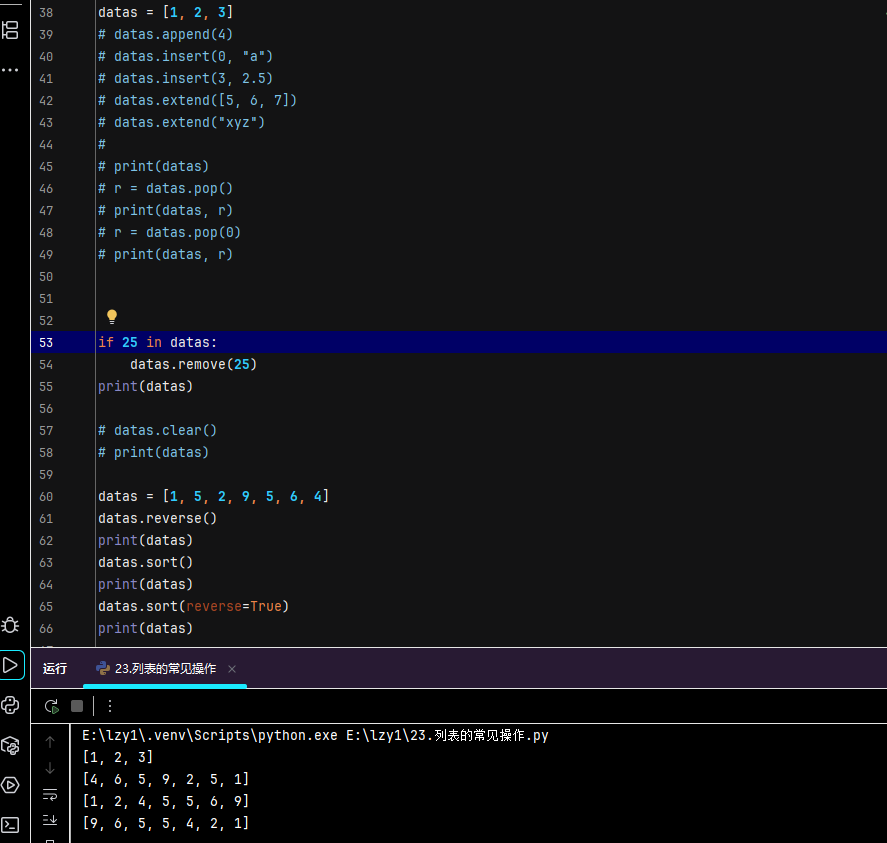Open the Structure tool window icon
The width and height of the screenshot is (887, 843).
pos(10,29)
